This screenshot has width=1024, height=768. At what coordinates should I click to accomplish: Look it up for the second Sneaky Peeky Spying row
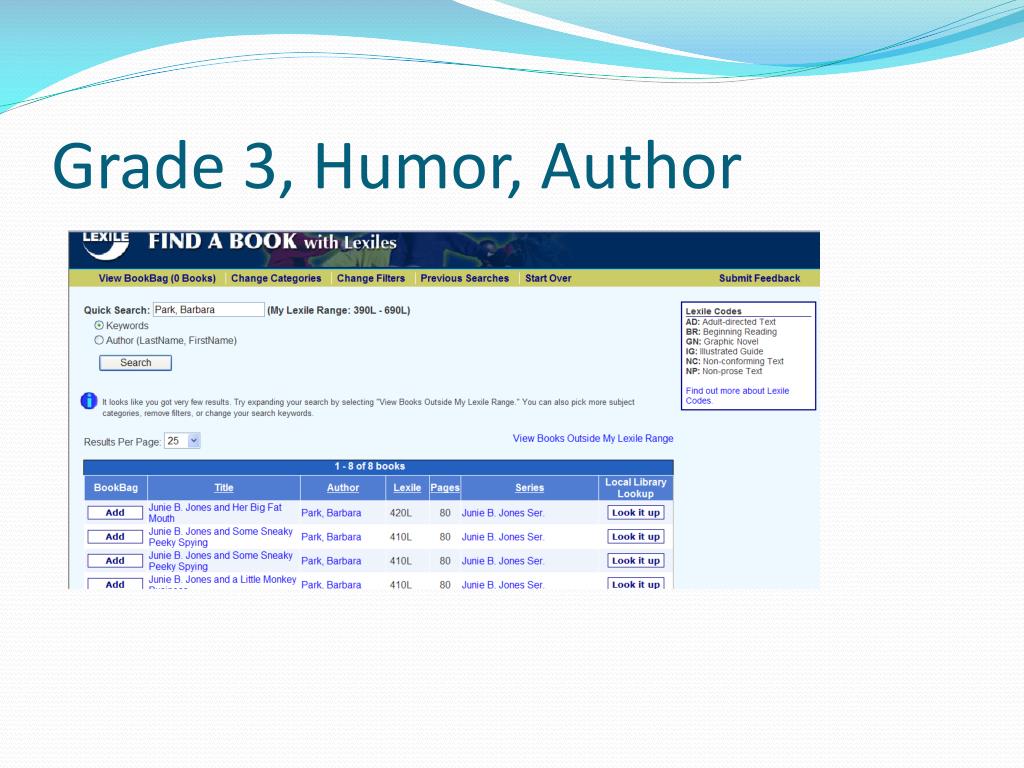[635, 561]
